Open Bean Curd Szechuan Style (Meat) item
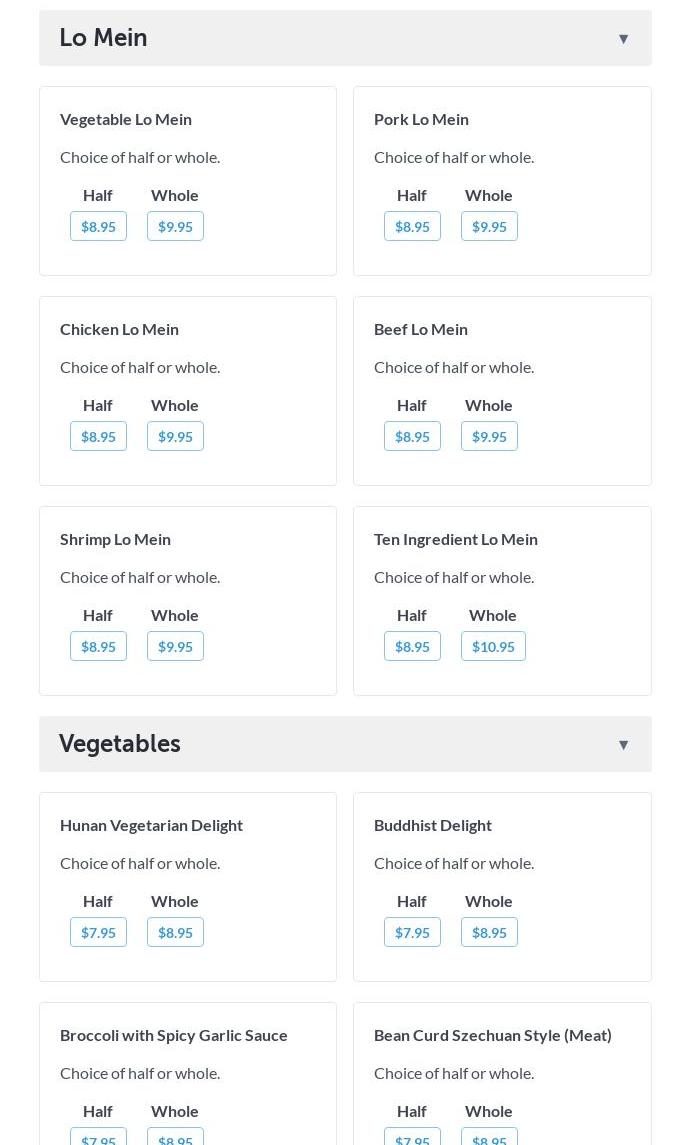Viewport: 690px width, 1145px height. 492,1035
